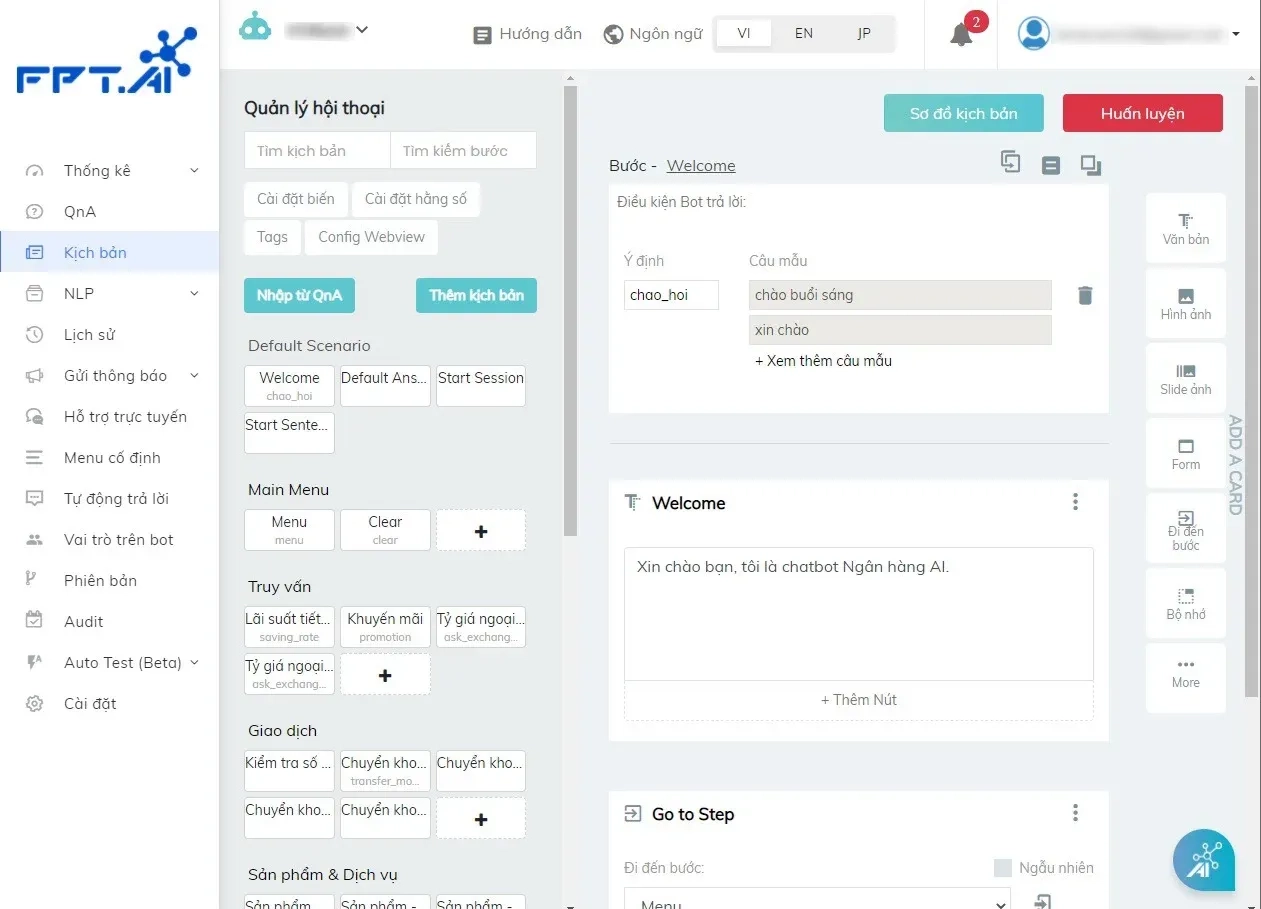Add a Hình ảnh image card

tap(1186, 304)
